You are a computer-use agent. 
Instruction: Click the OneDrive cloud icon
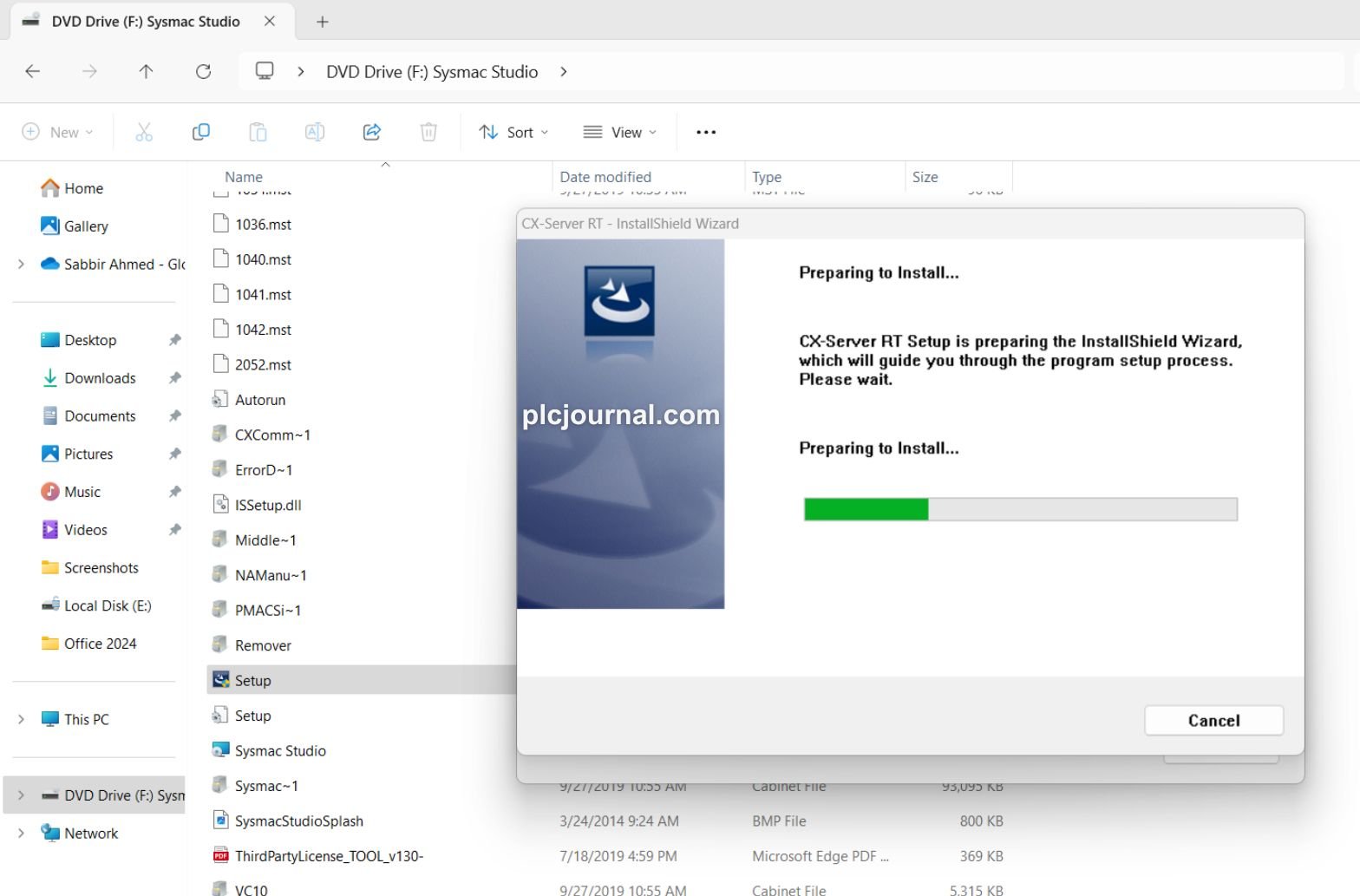(x=50, y=264)
